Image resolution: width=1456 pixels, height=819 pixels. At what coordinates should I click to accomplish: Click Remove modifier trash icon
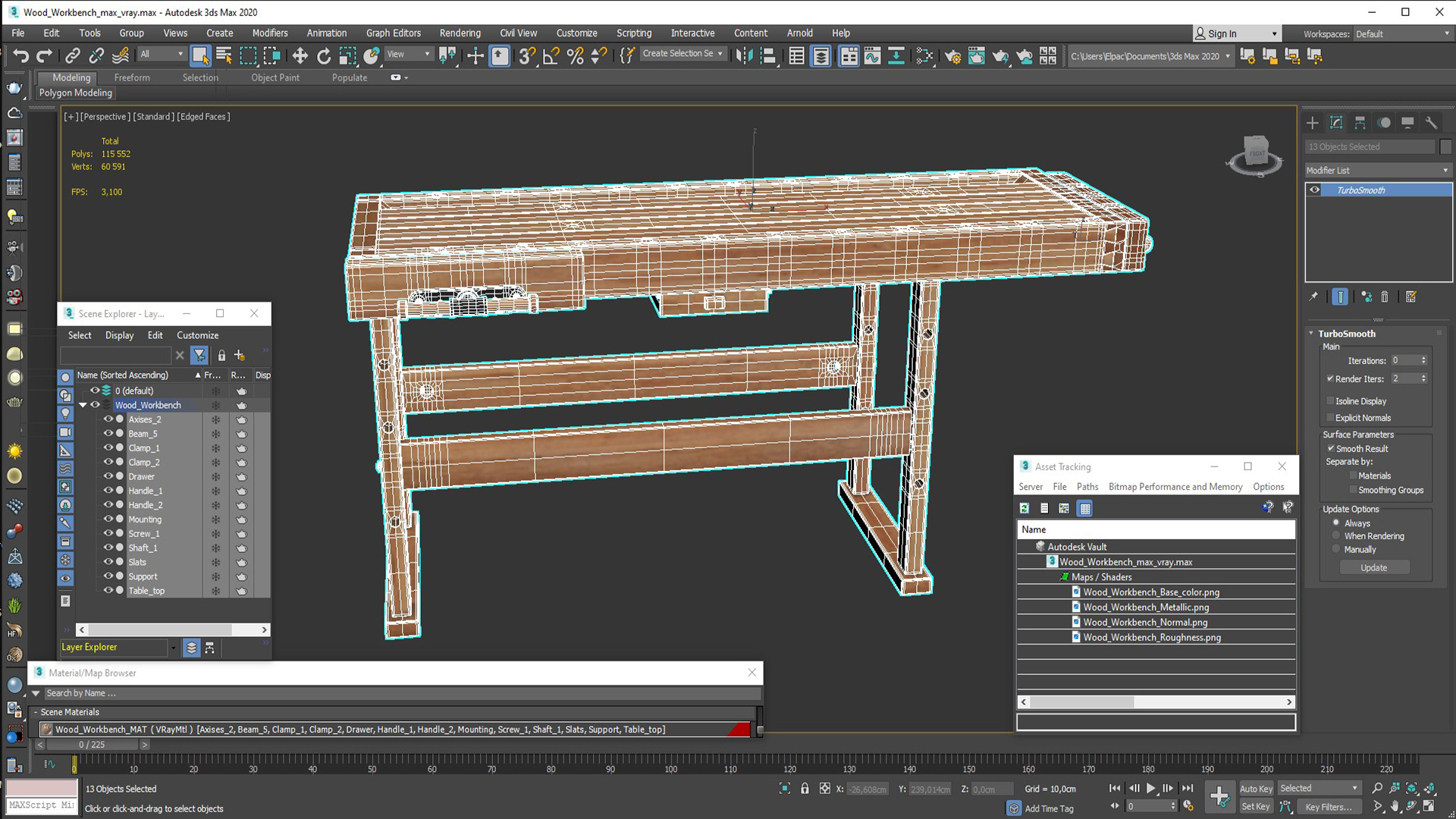[1385, 297]
